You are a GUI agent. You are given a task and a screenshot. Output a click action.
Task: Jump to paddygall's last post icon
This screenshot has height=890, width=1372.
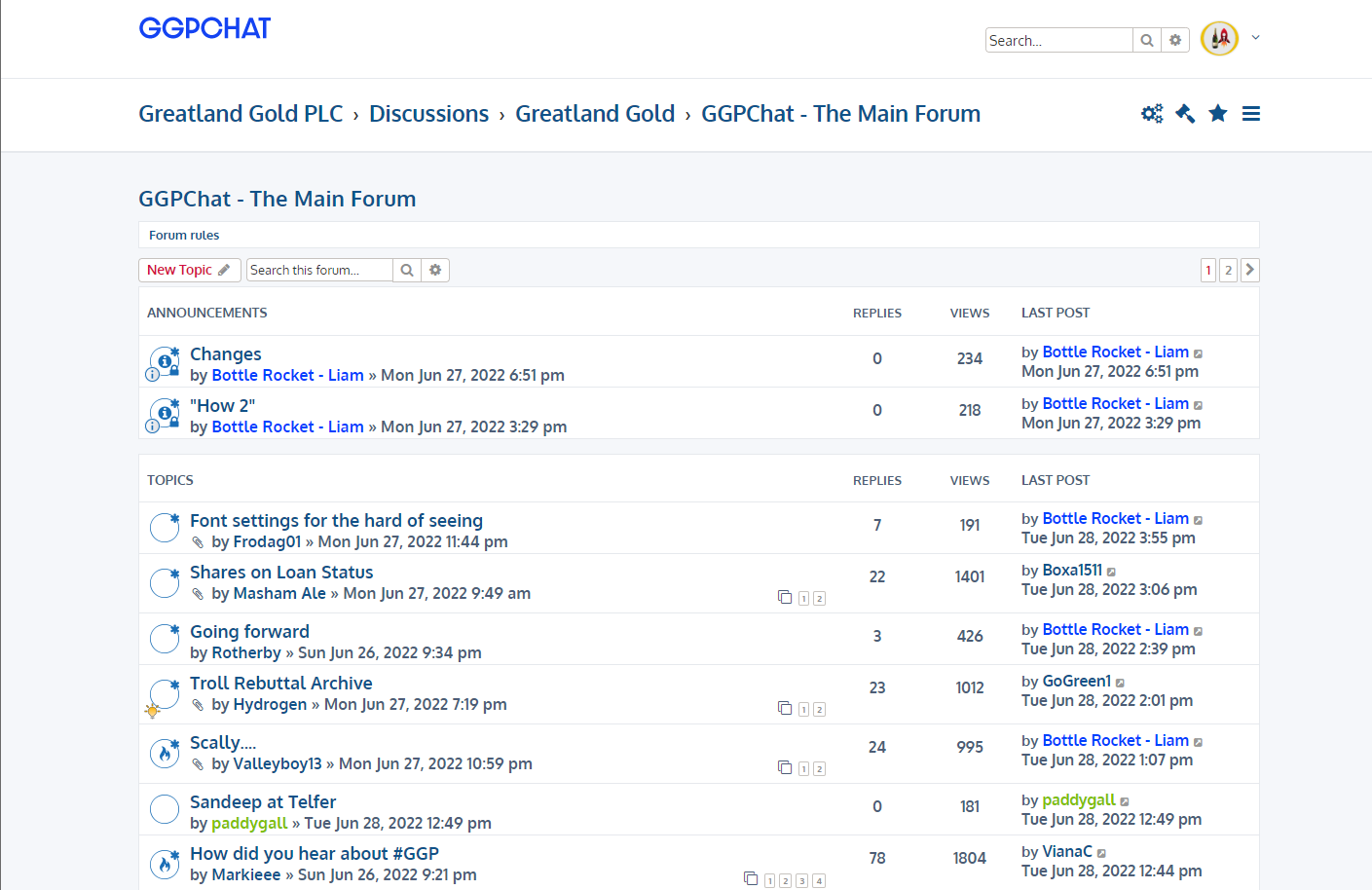point(1125,801)
